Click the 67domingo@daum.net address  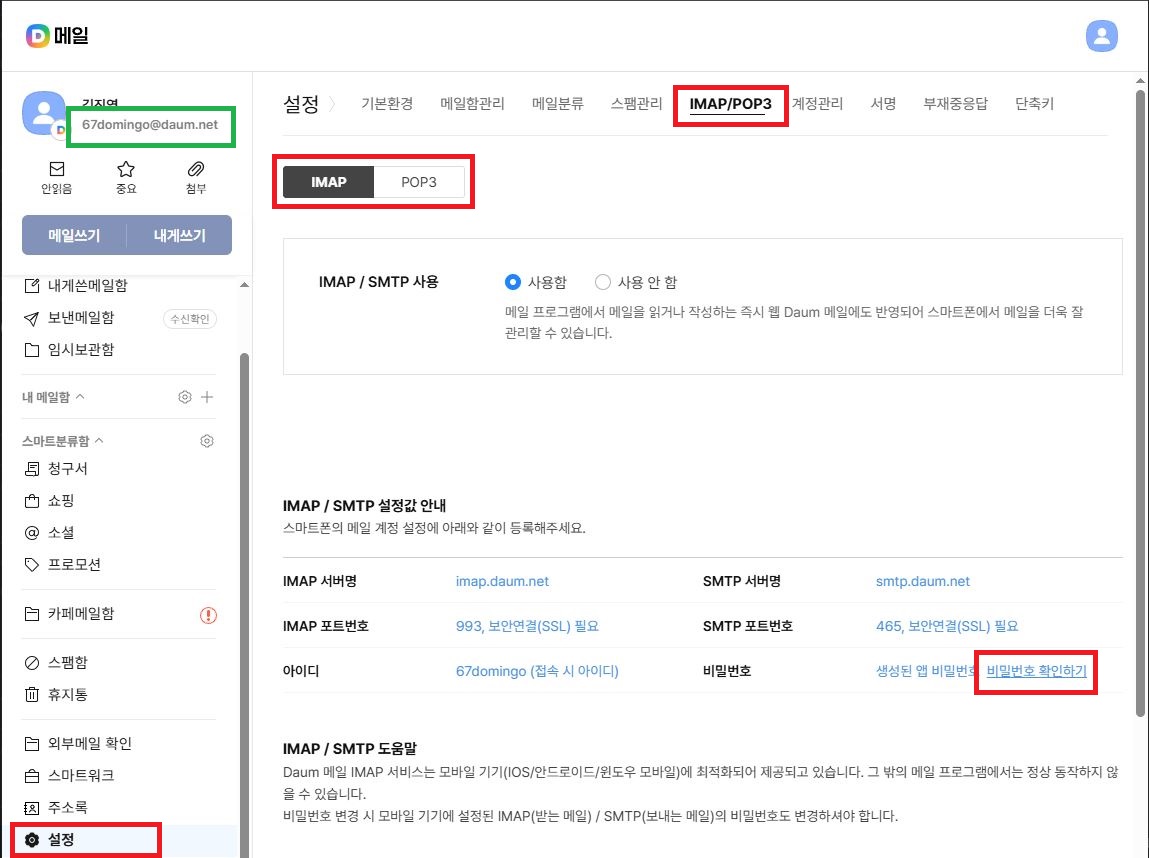click(149, 125)
